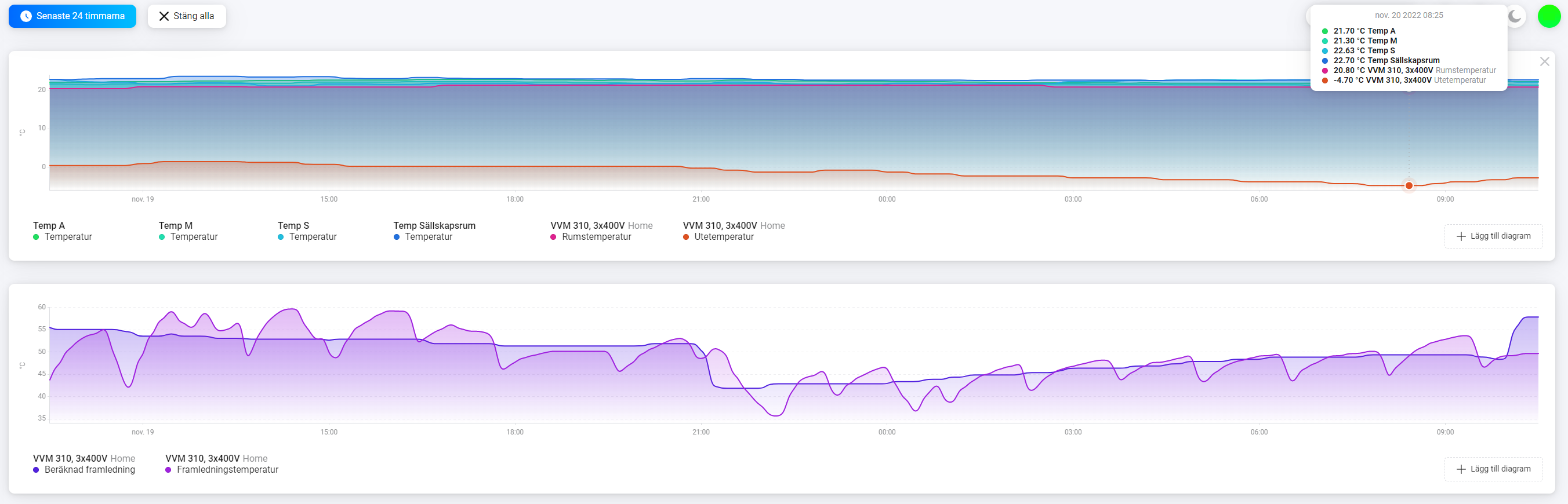Click the X icon in Stäng alla
This screenshot has height=504, width=1568.
point(164,16)
